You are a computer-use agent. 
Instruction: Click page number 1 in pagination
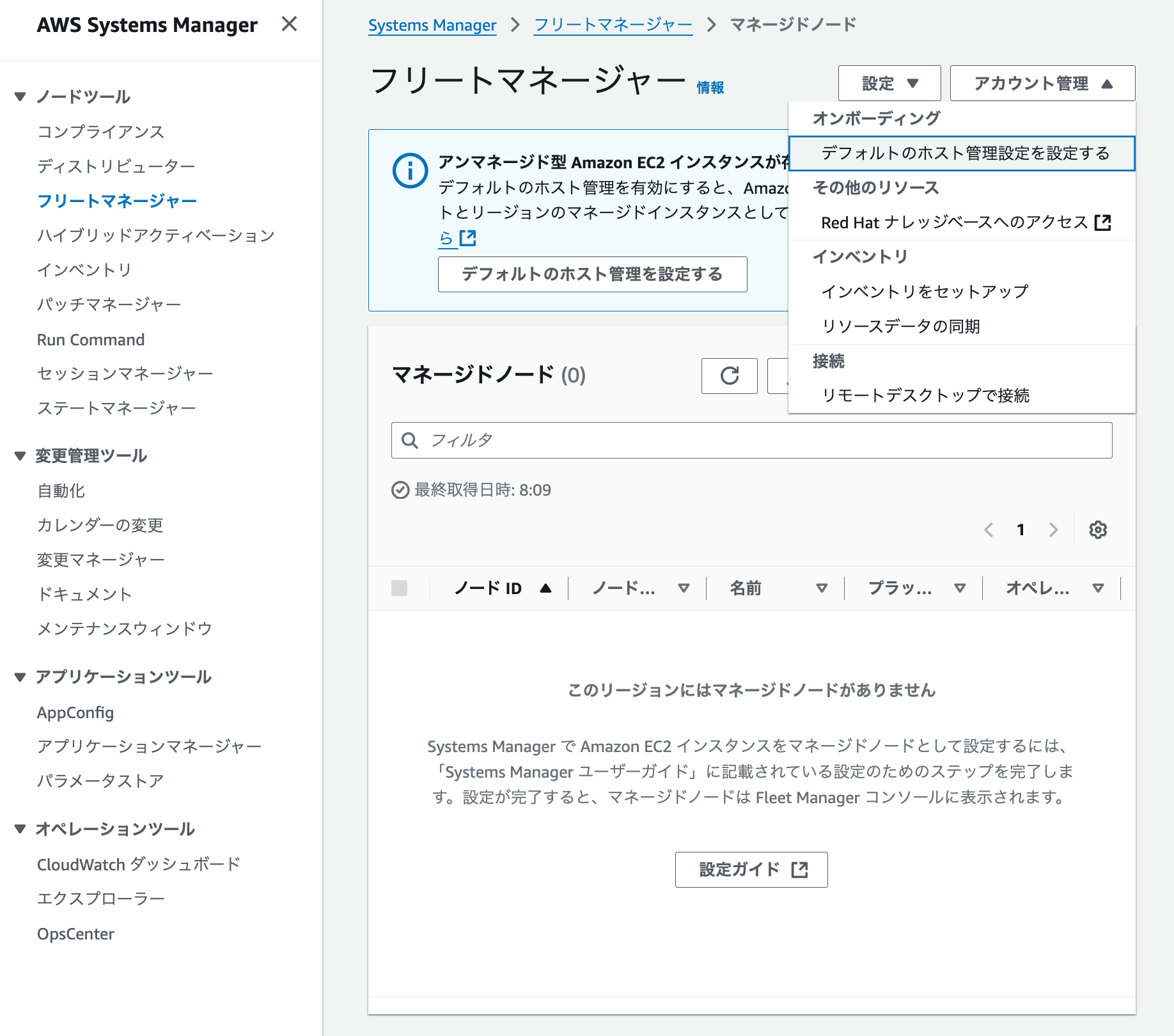click(1021, 530)
